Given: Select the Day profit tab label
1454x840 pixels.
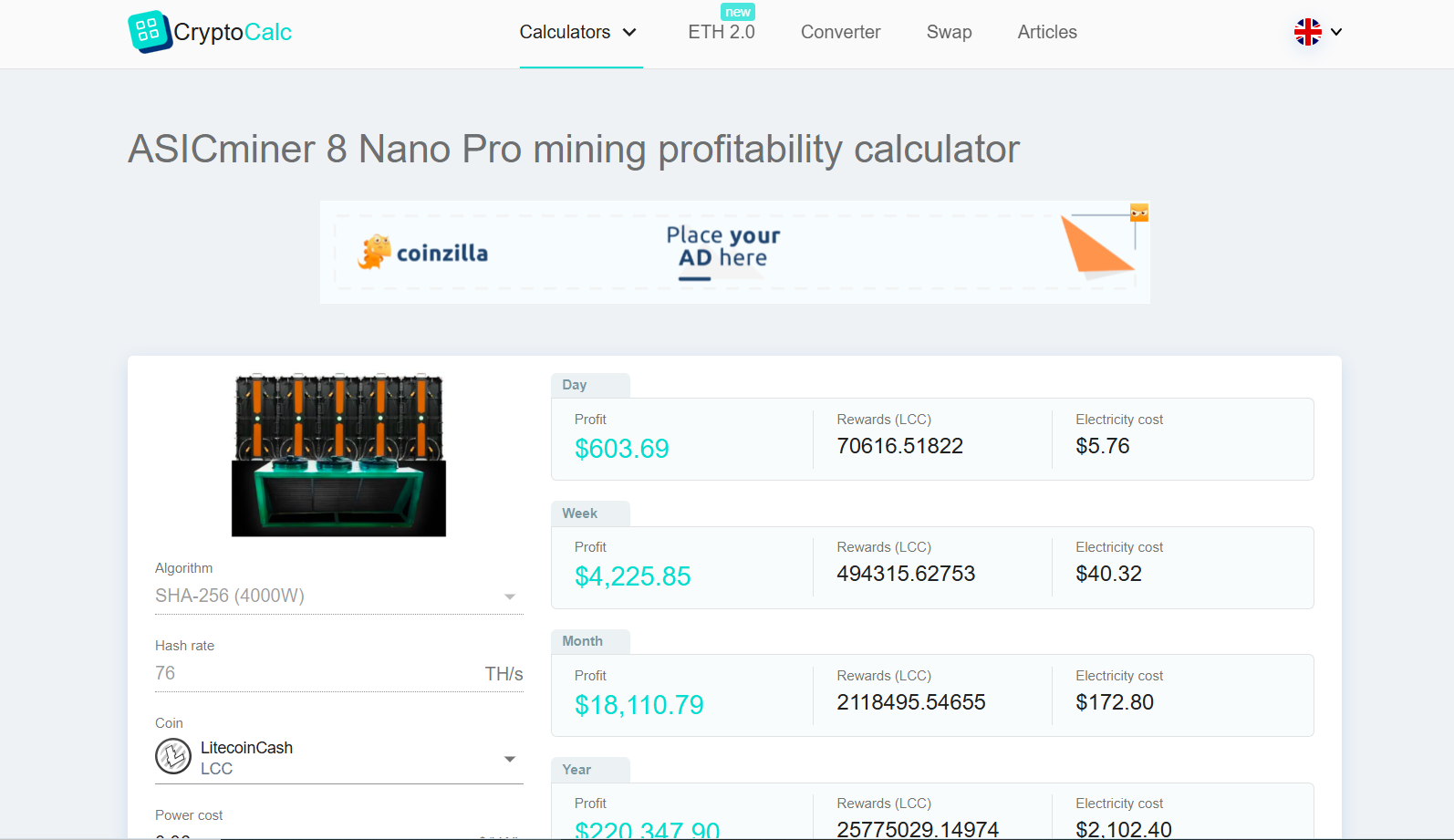Looking at the screenshot, I should [575, 385].
